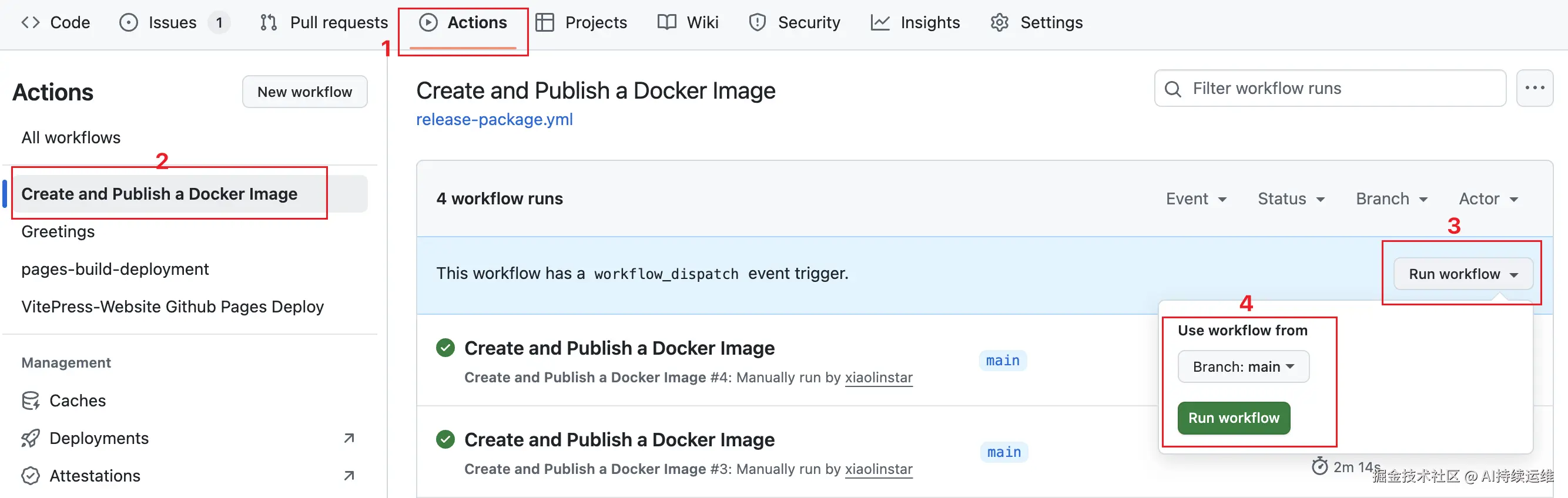This screenshot has height=498, width=1568.
Task: Click the Caches database icon
Action: click(31, 401)
